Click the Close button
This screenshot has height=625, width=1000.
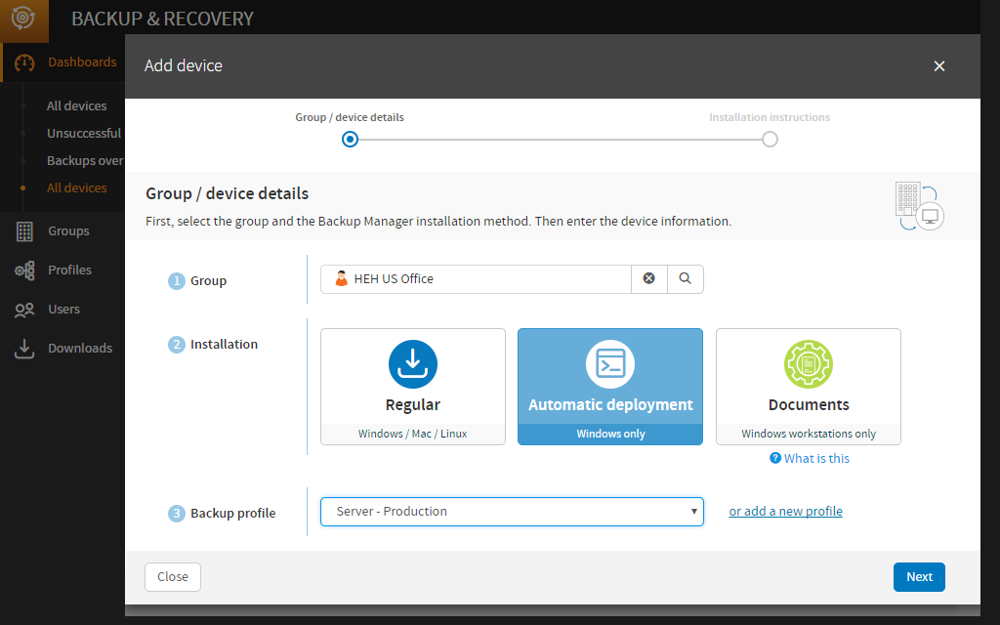(172, 577)
